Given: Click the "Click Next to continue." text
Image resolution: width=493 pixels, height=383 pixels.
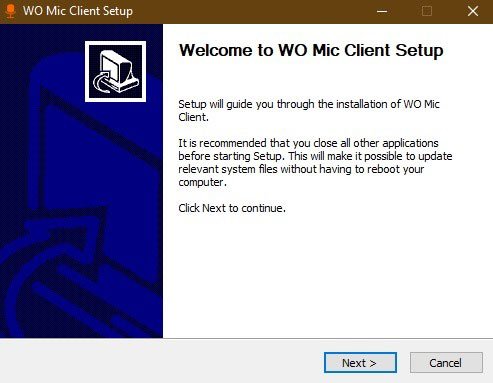Looking at the screenshot, I should 232,208.
